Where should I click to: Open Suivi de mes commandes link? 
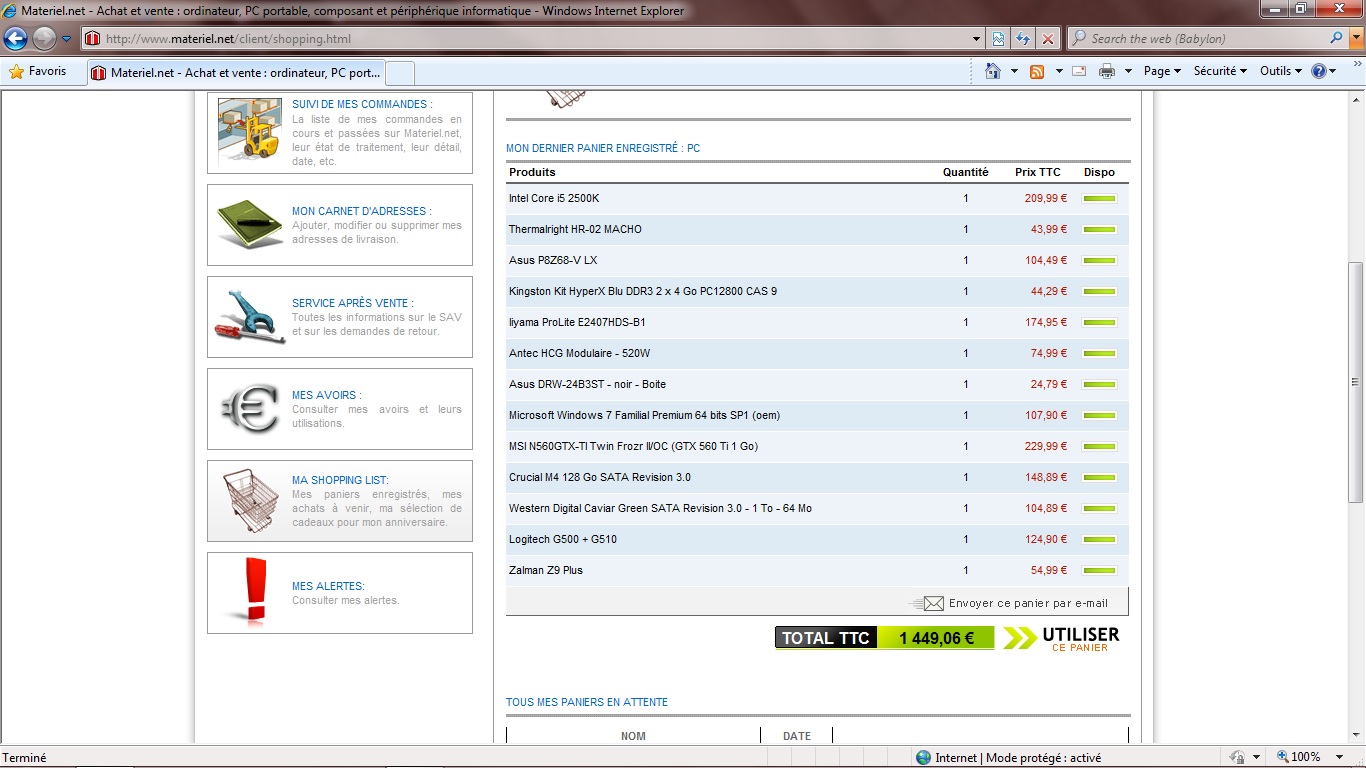coord(361,104)
